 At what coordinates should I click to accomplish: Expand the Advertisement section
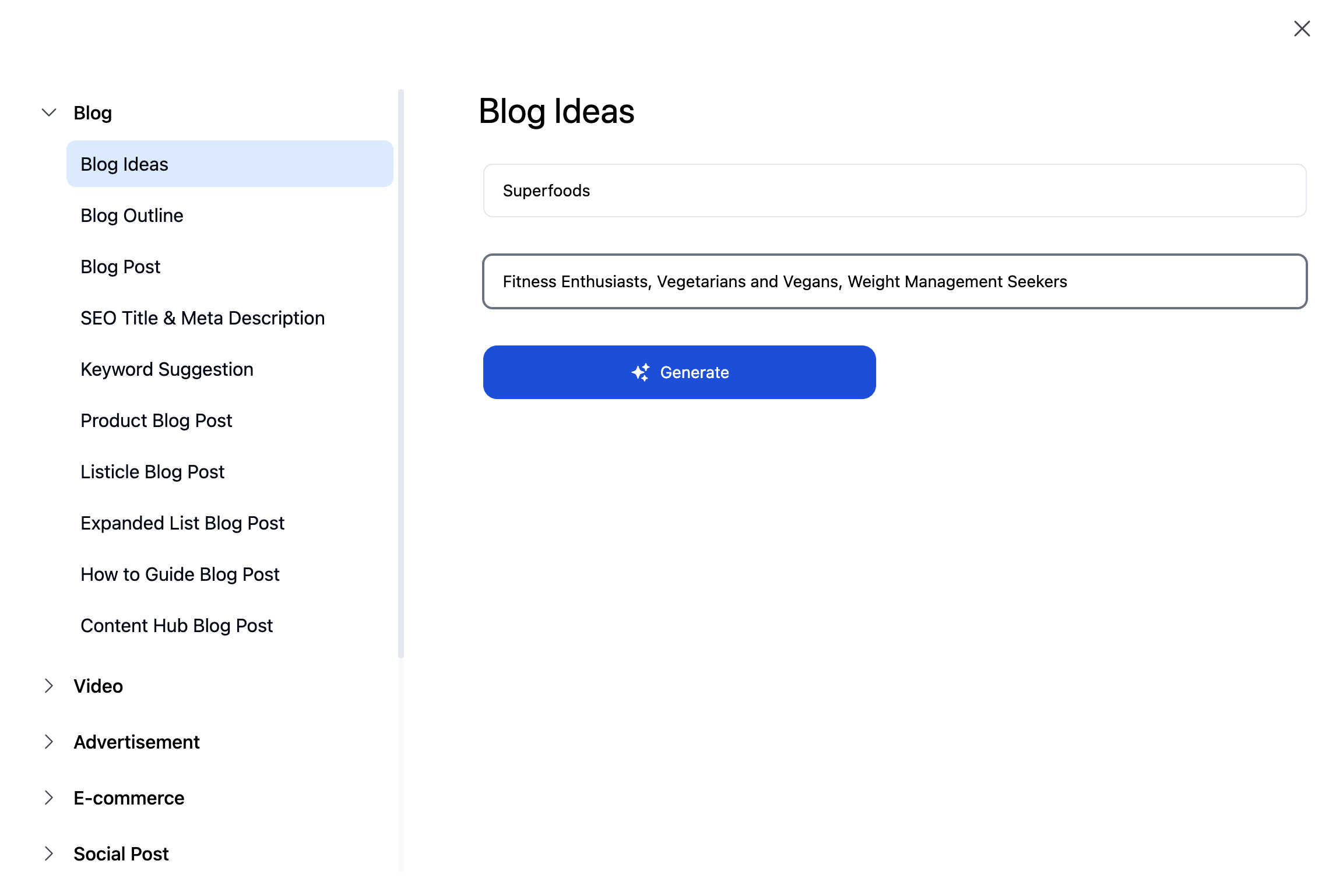tap(48, 741)
